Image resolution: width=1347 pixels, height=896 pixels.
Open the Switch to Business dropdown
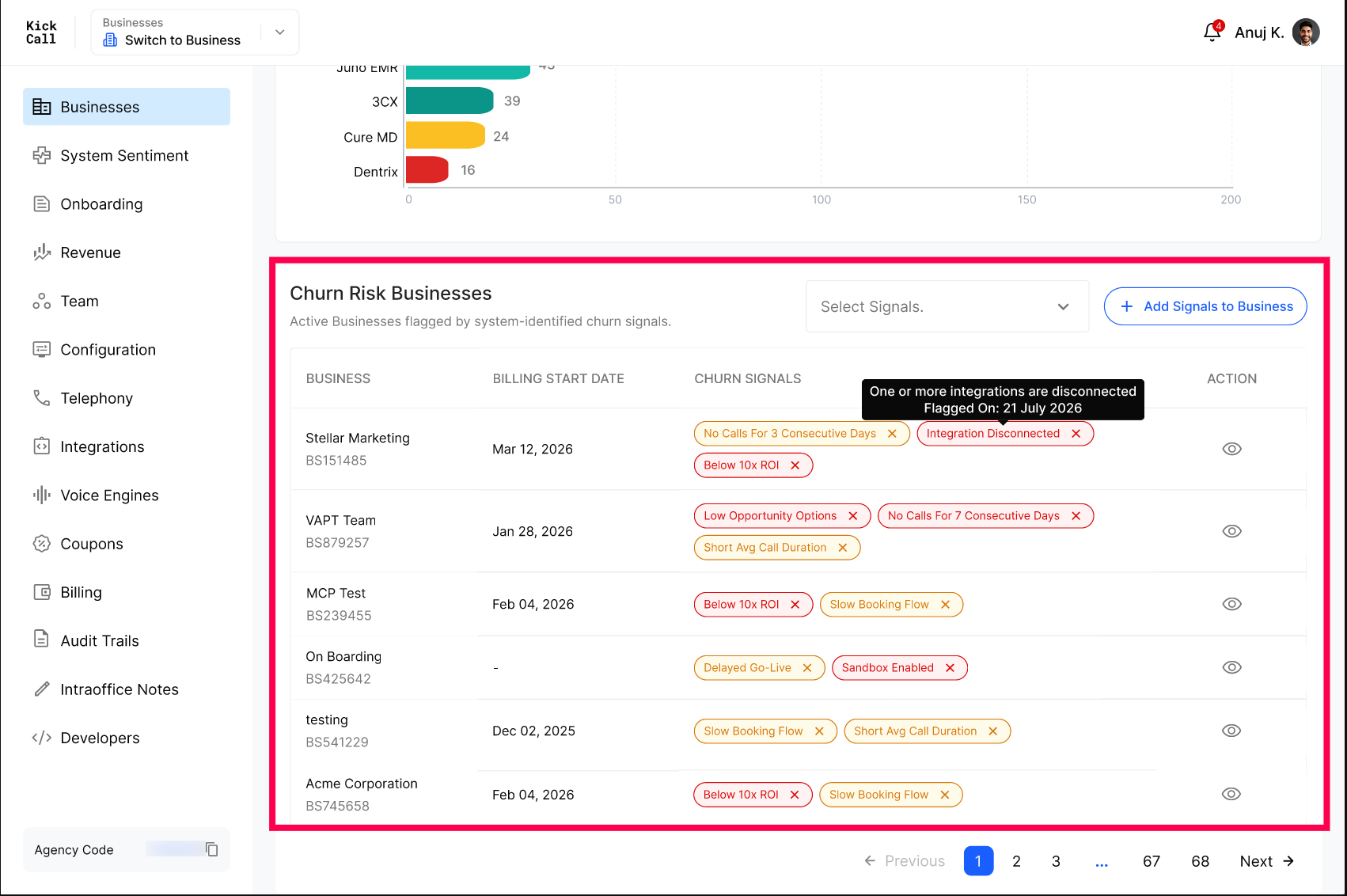pos(195,32)
